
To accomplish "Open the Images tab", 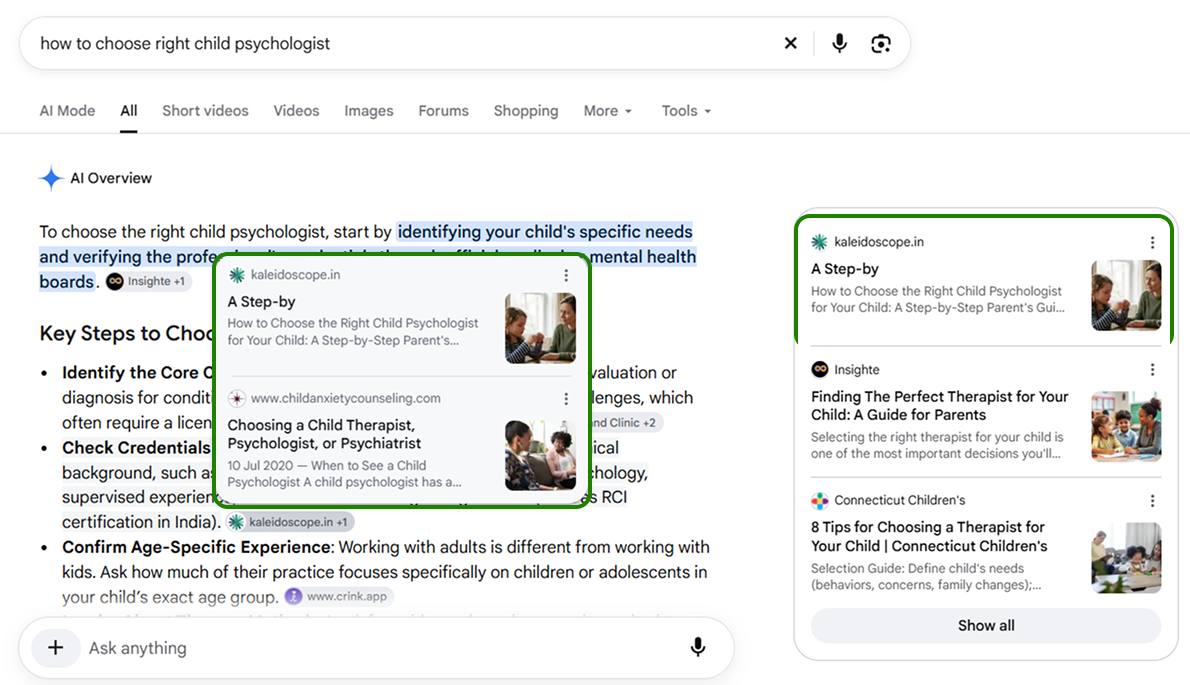I will [x=369, y=111].
